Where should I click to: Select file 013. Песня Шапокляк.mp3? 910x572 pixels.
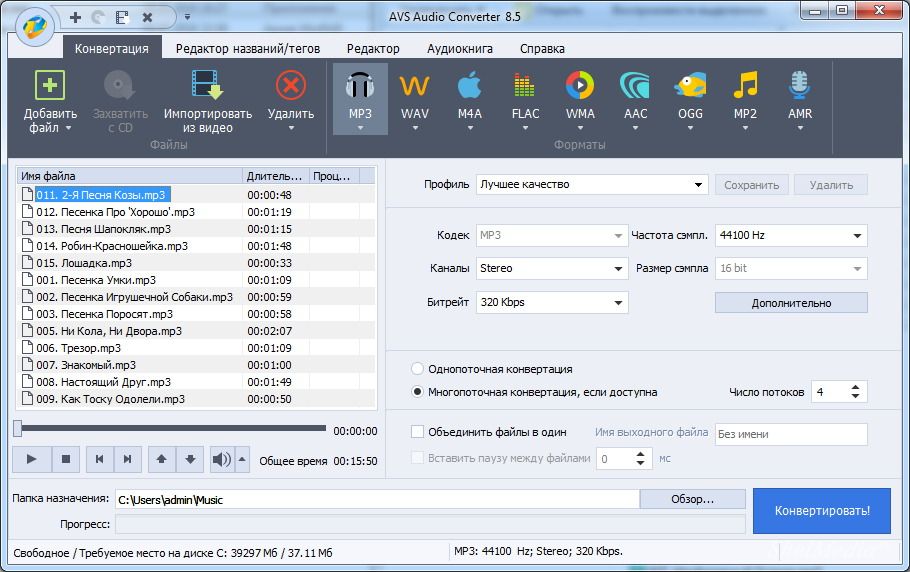pos(103,229)
